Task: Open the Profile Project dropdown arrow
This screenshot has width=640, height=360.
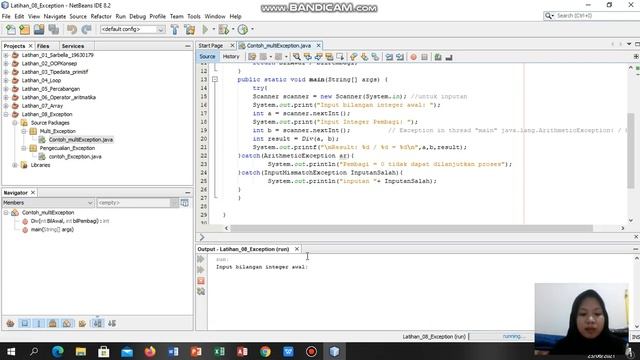Action: tap(252, 29)
